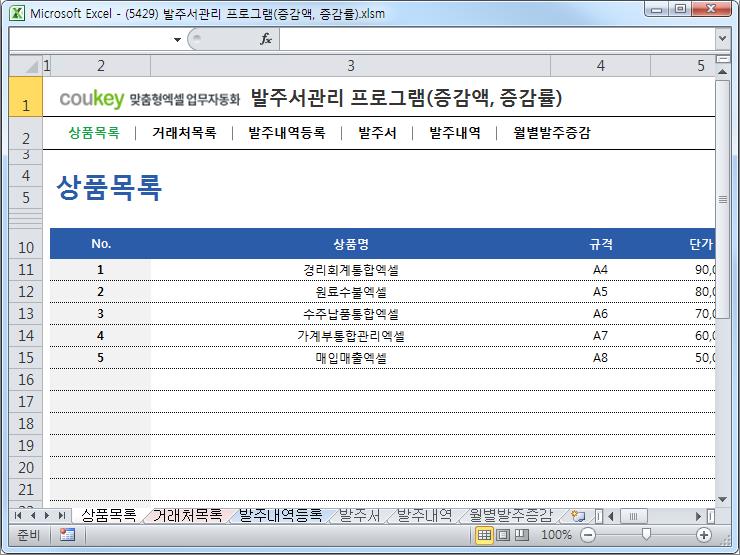Click the zoom in plus button

tap(704, 535)
